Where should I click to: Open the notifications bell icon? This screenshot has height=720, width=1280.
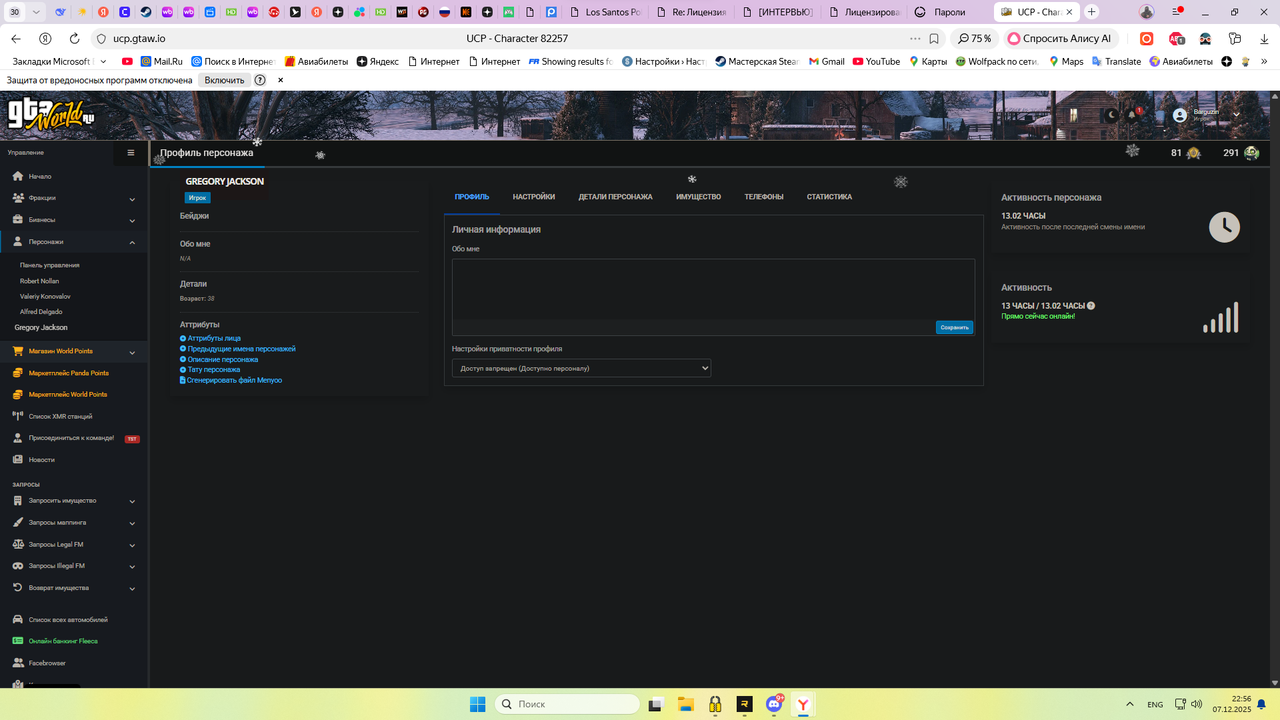[x=1133, y=115]
